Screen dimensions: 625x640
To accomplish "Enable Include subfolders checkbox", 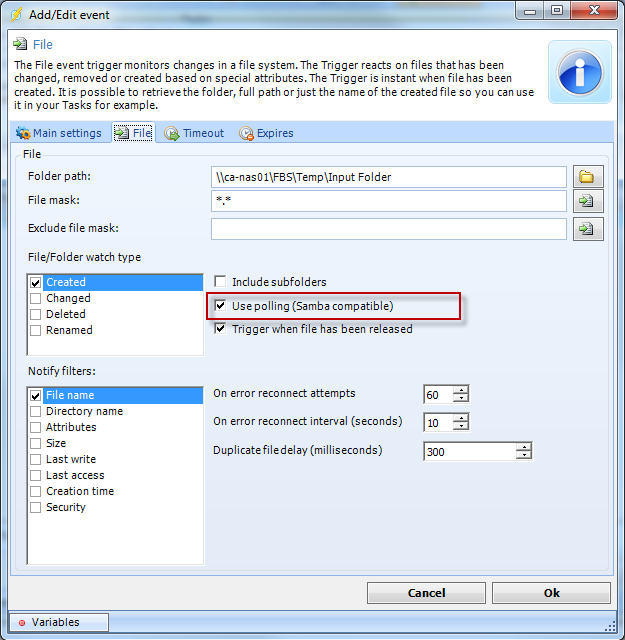I will (x=221, y=282).
